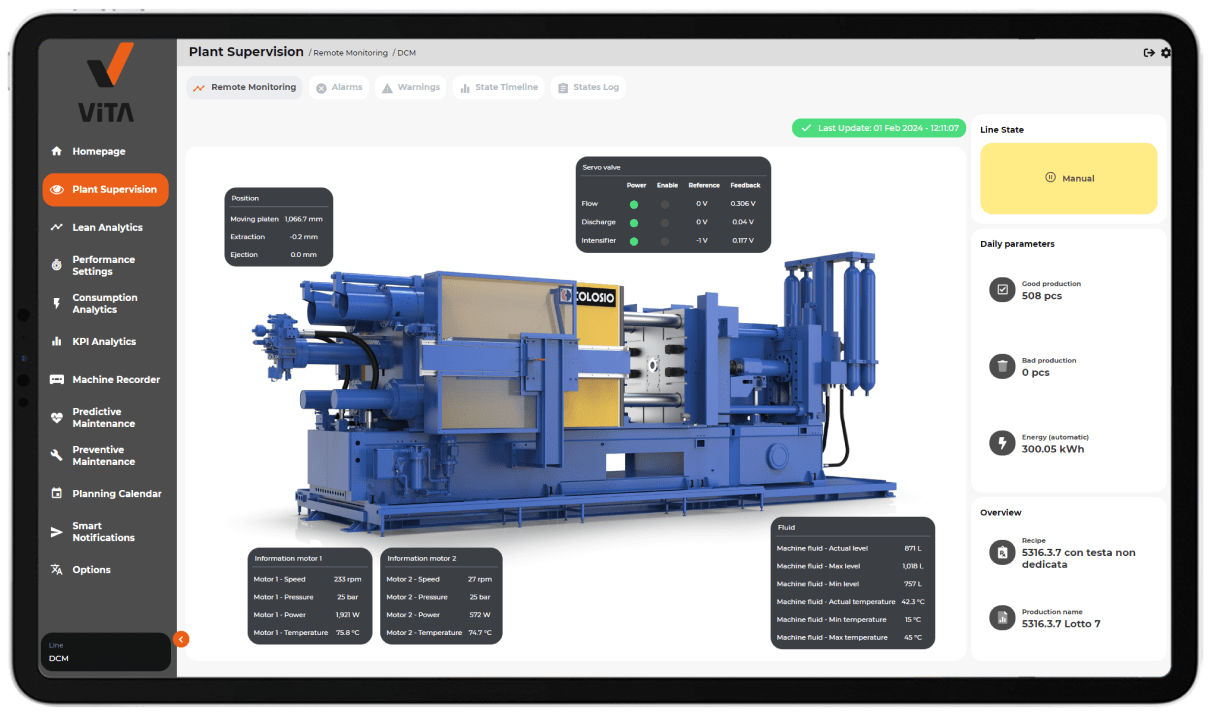Image resolution: width=1211 pixels, height=716 pixels.
Task: Click Machine fluid Actual level 871 L
Action: coord(912,548)
